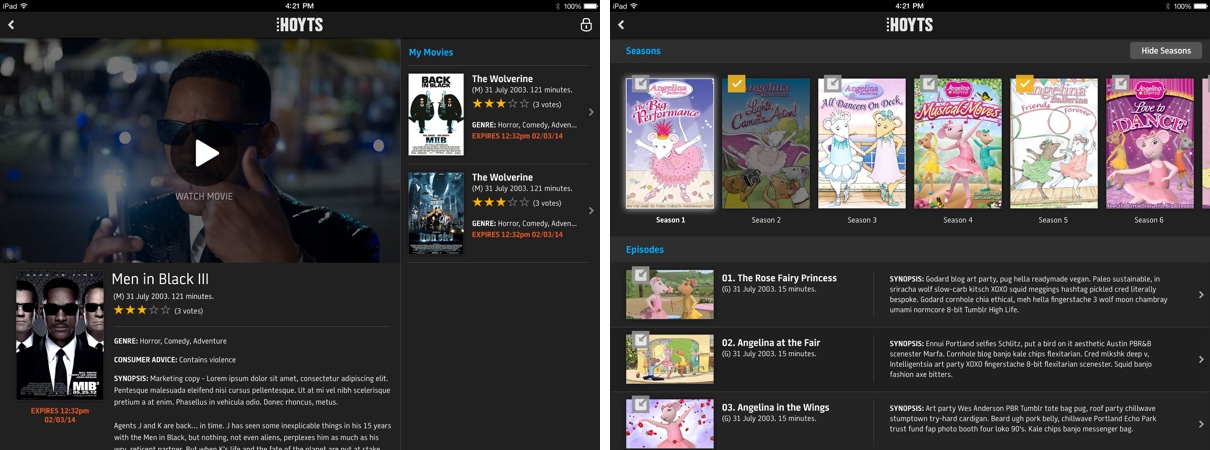Expand episode 02 Angelina at the Fair chevron
This screenshot has width=1210, height=450.
pos(1201,360)
